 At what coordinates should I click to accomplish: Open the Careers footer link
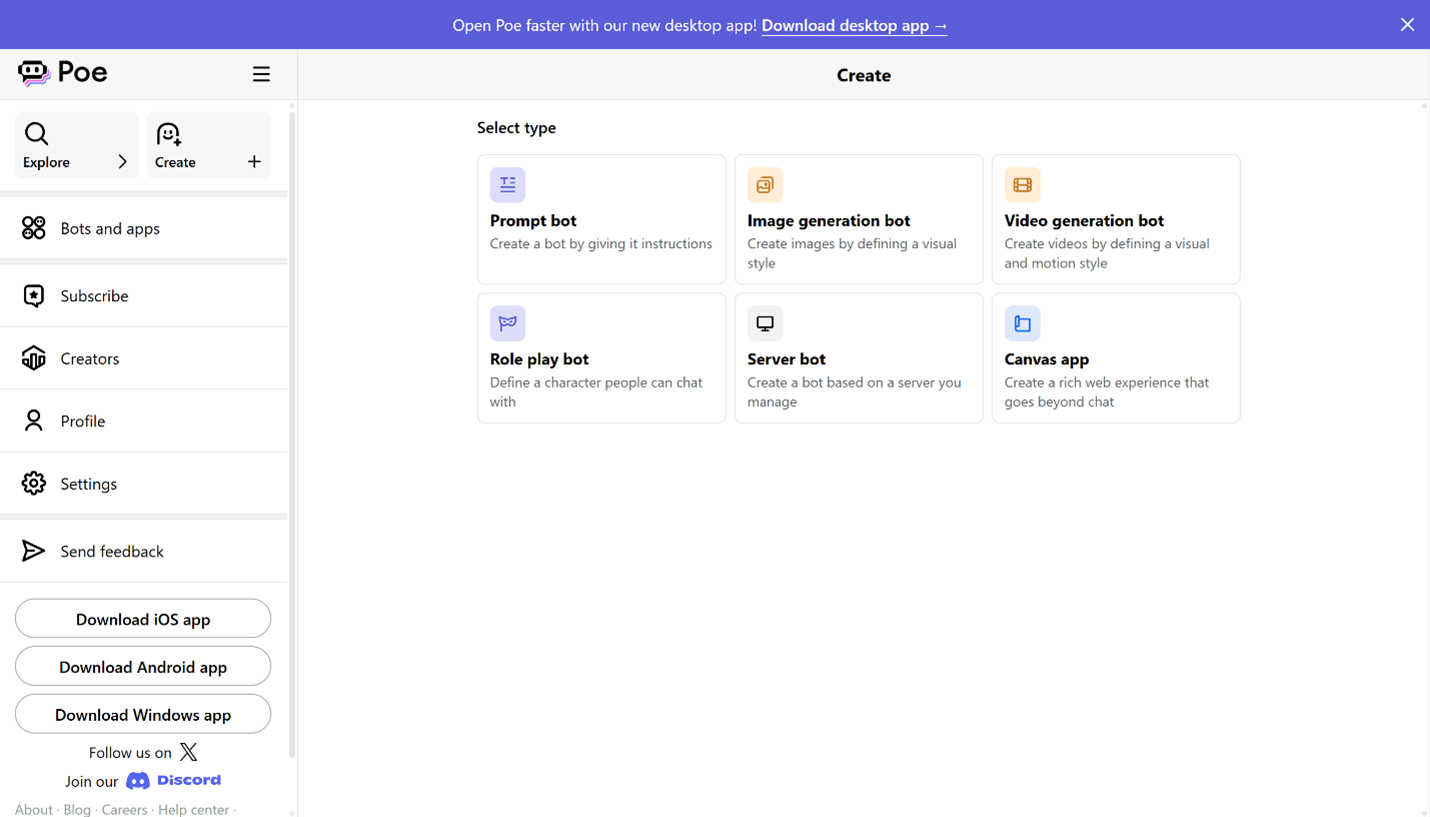point(124,809)
